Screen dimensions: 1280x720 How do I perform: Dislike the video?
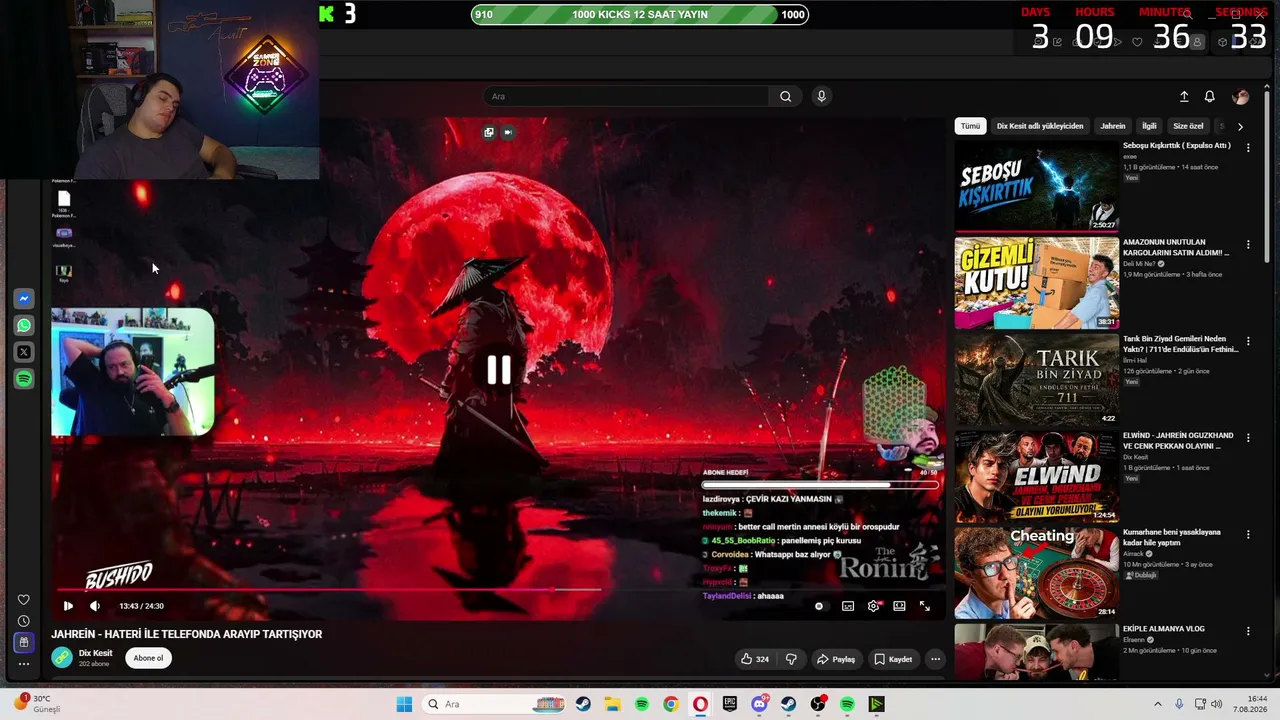[791, 659]
